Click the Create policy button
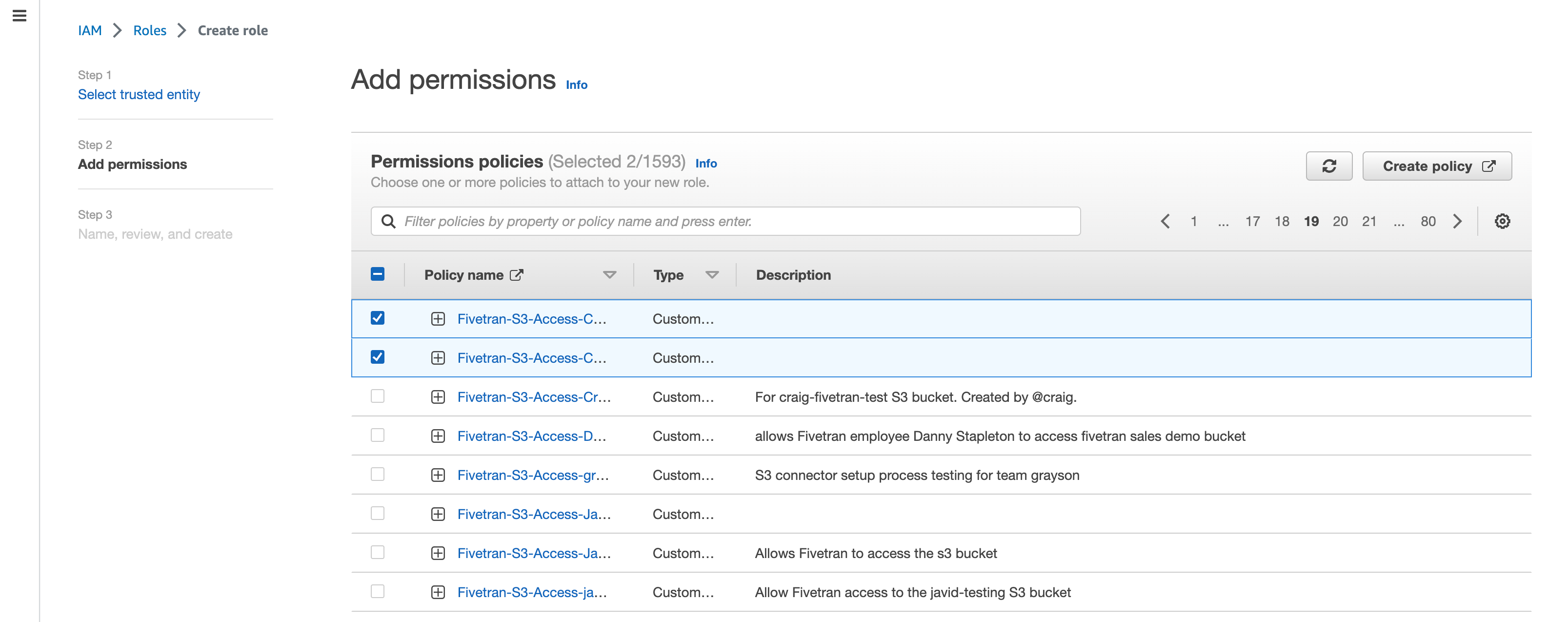The width and height of the screenshot is (1568, 622). (x=1437, y=166)
